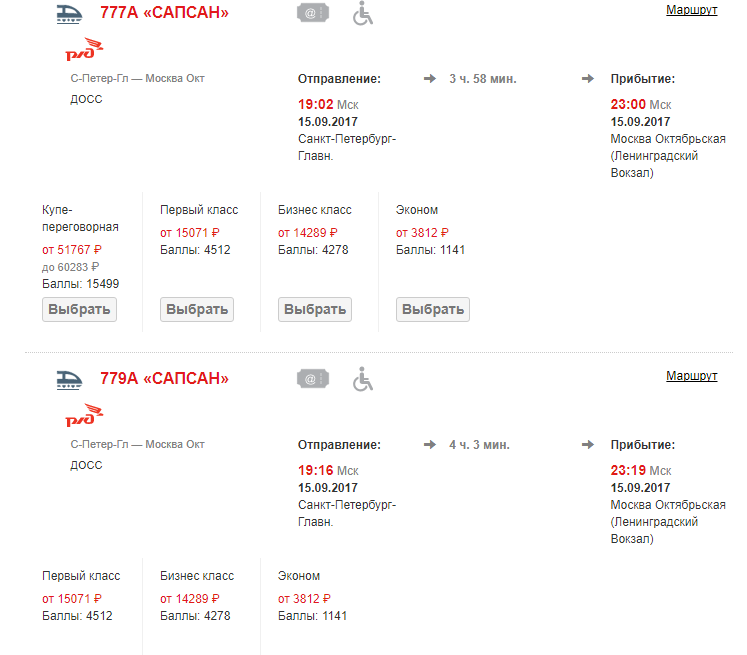Click the 779A «САПСАН» train title
747x655 pixels.
coord(164,379)
